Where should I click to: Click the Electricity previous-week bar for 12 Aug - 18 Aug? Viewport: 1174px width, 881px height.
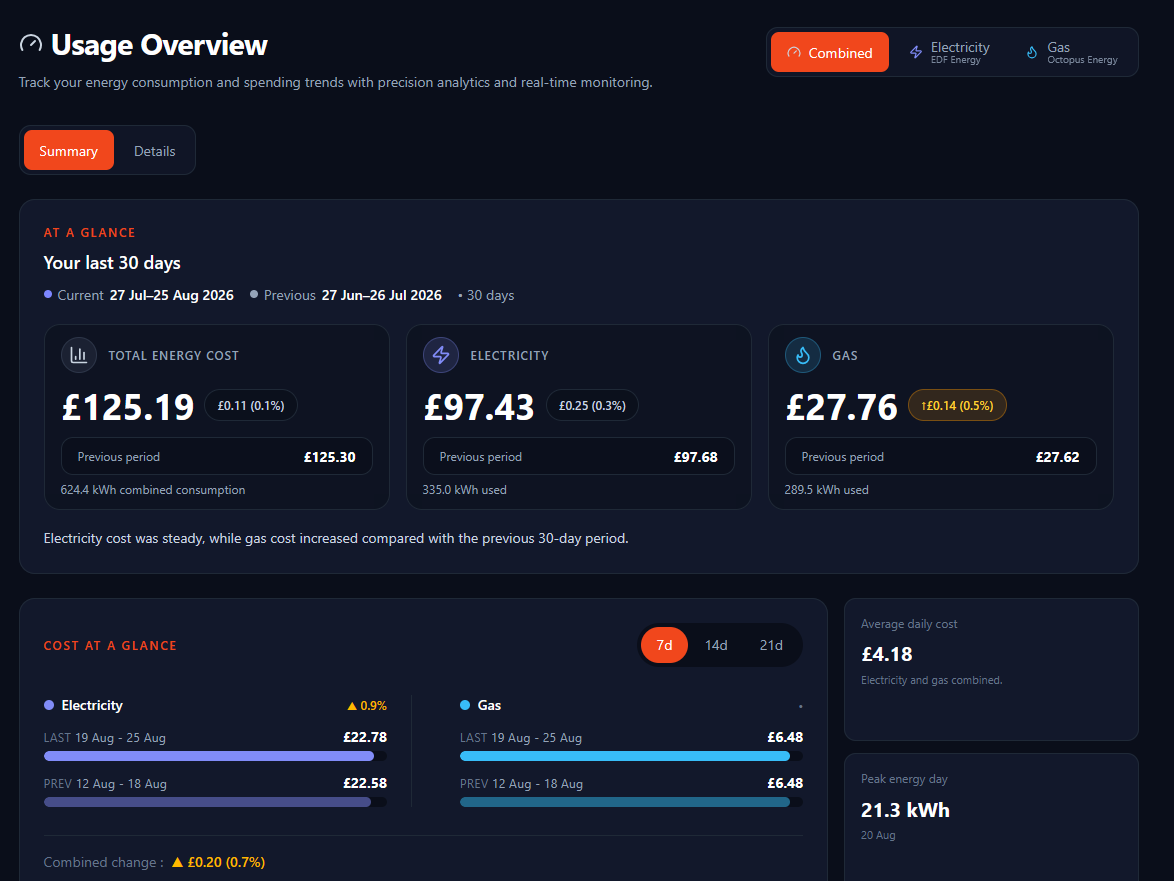pyautogui.click(x=216, y=802)
